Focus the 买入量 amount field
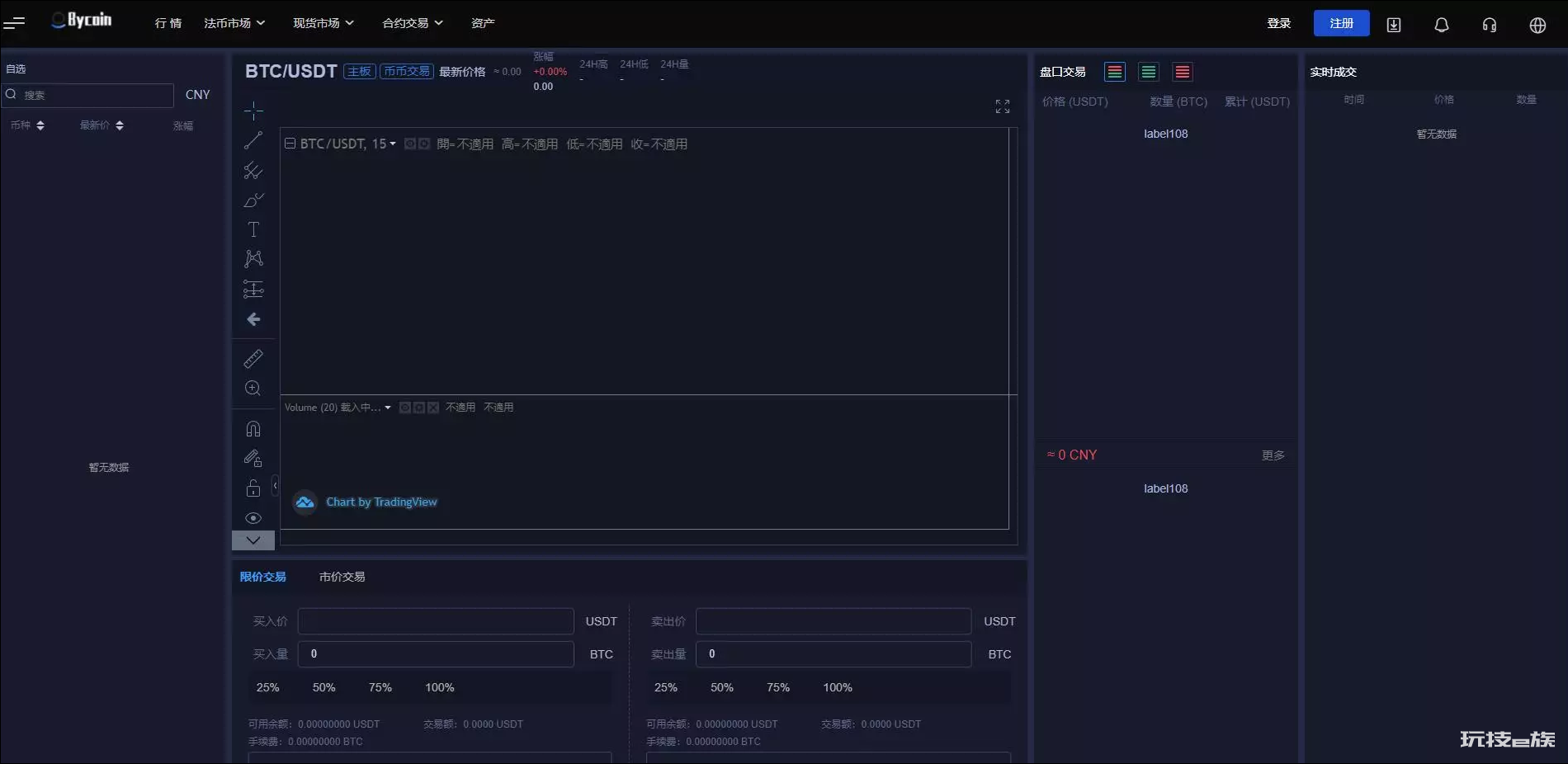The height and width of the screenshot is (764, 1568). 436,654
